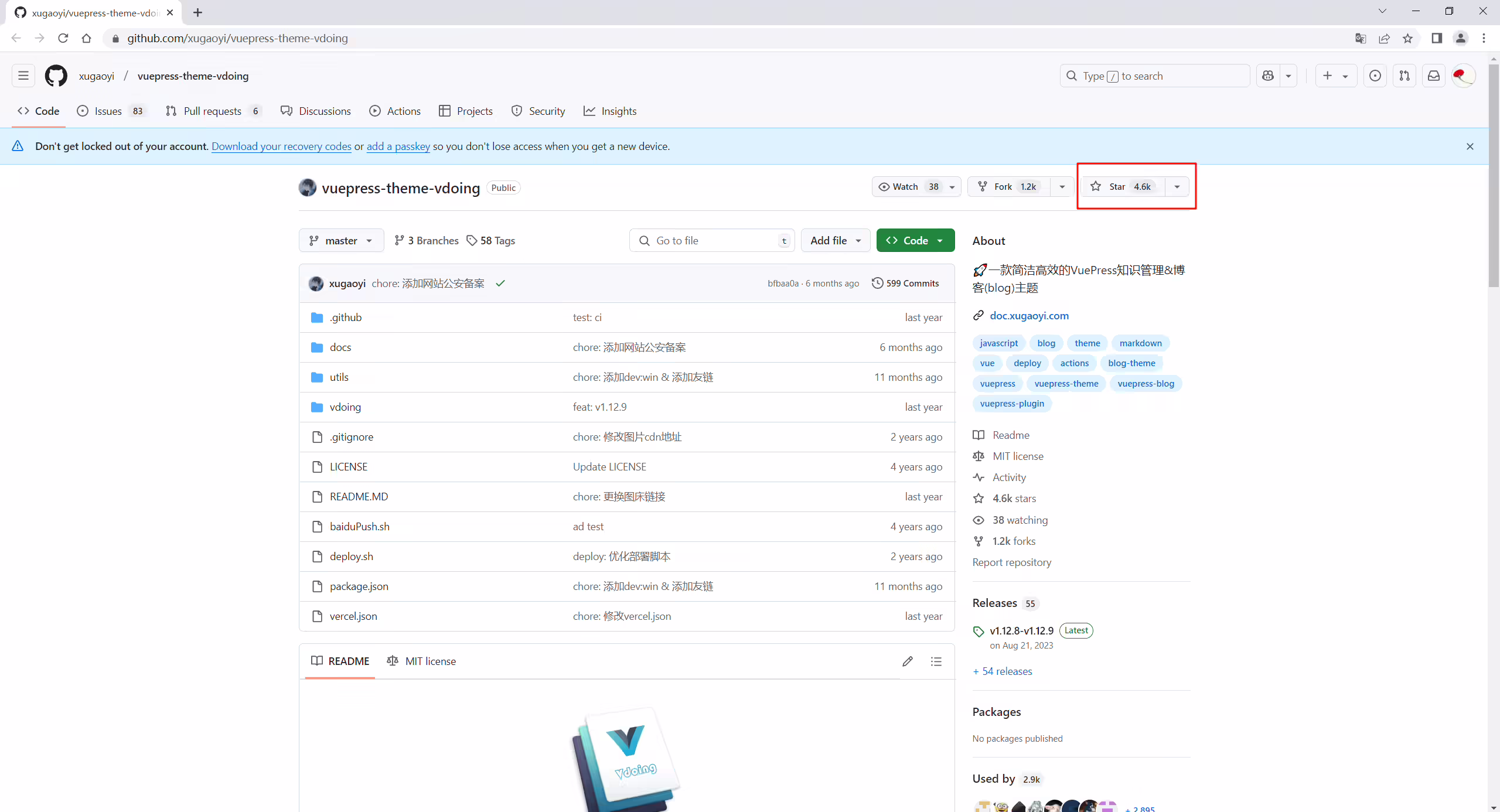Open the issues icon in header
The width and height of the screenshot is (1500, 812).
click(x=1375, y=76)
